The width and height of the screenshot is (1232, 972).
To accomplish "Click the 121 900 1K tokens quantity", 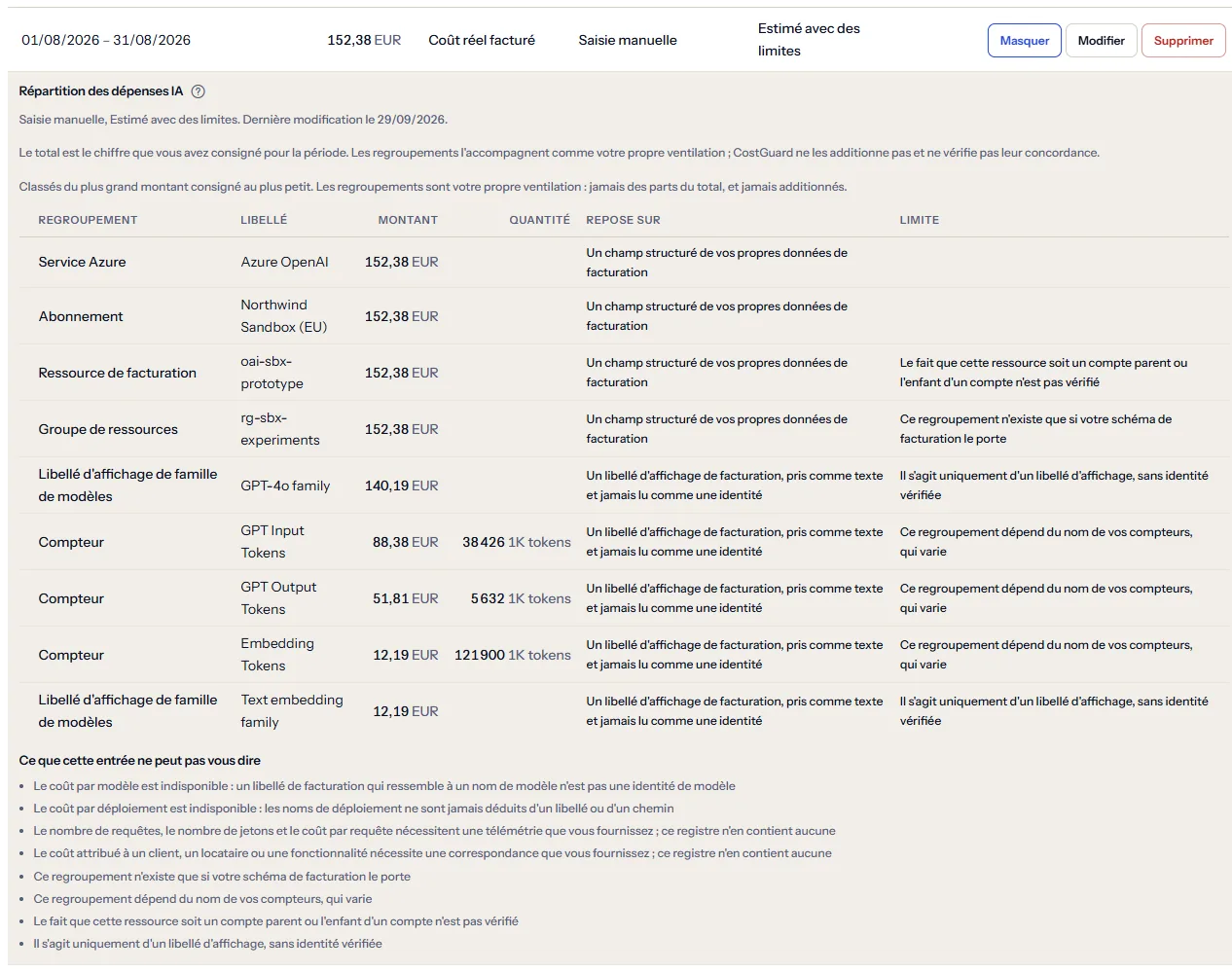I will pos(513,655).
